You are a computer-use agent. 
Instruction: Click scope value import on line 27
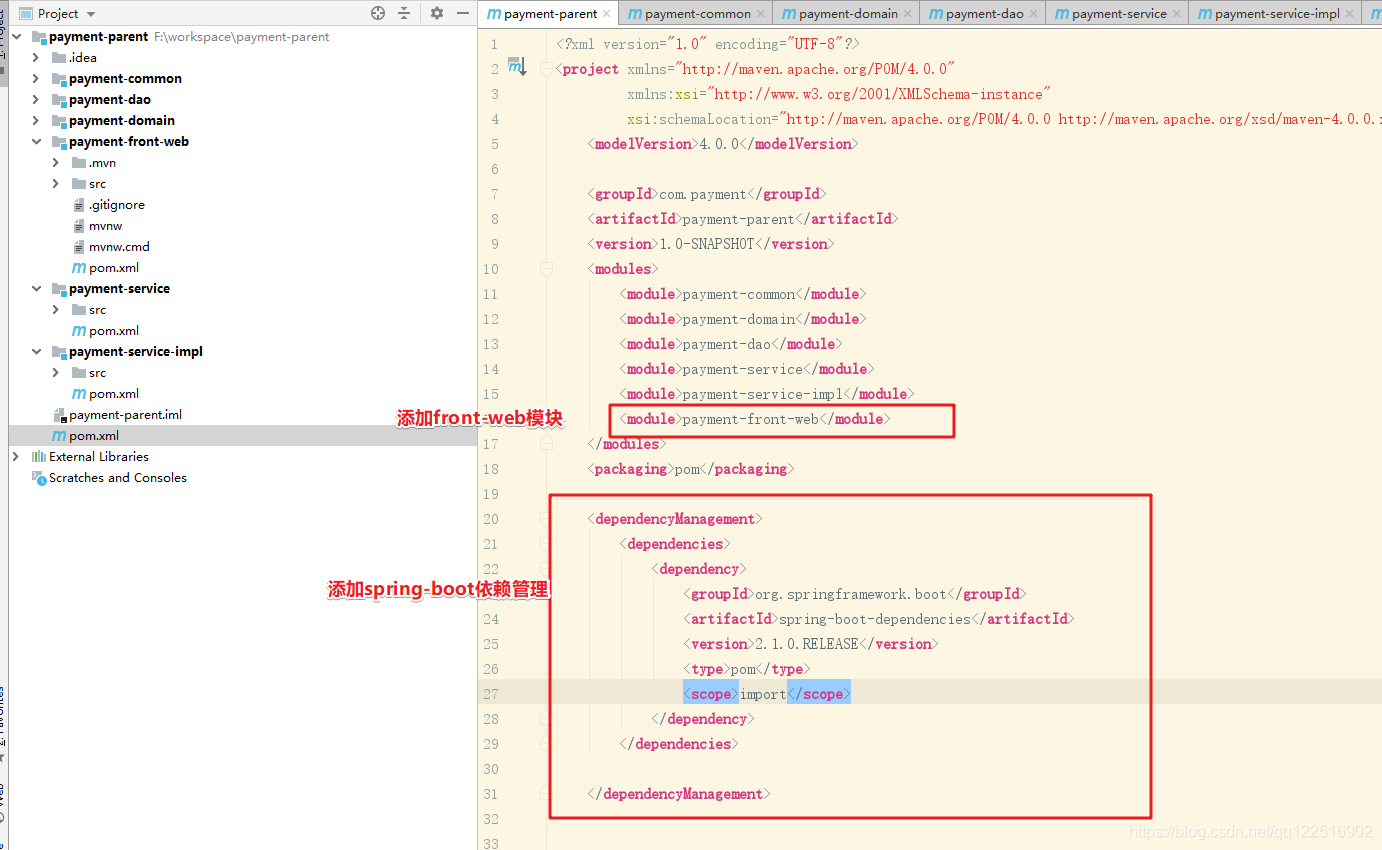pyautogui.click(x=763, y=694)
